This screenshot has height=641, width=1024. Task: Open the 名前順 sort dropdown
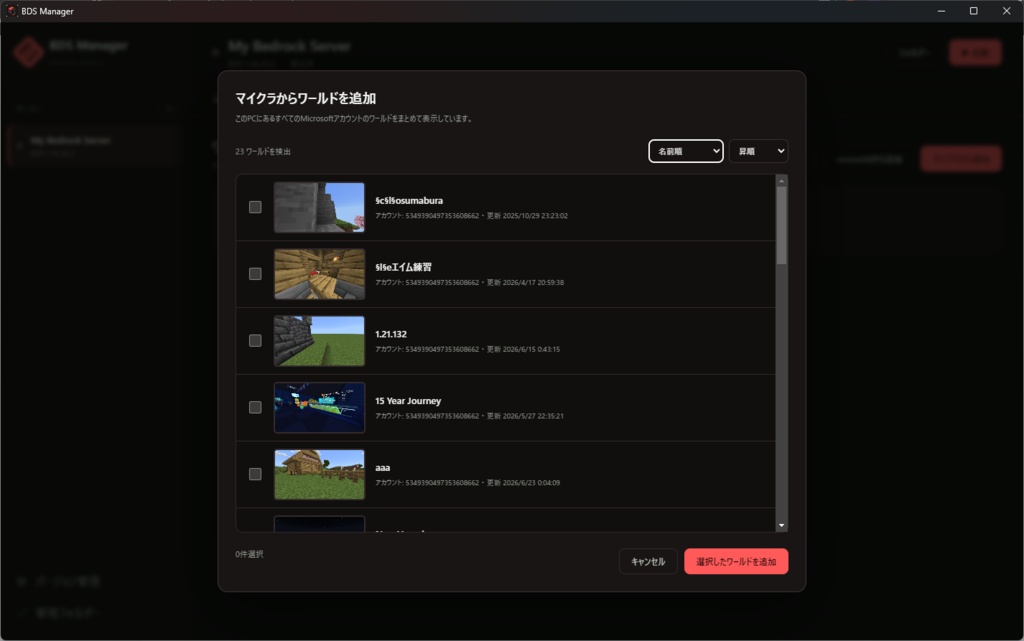(686, 151)
